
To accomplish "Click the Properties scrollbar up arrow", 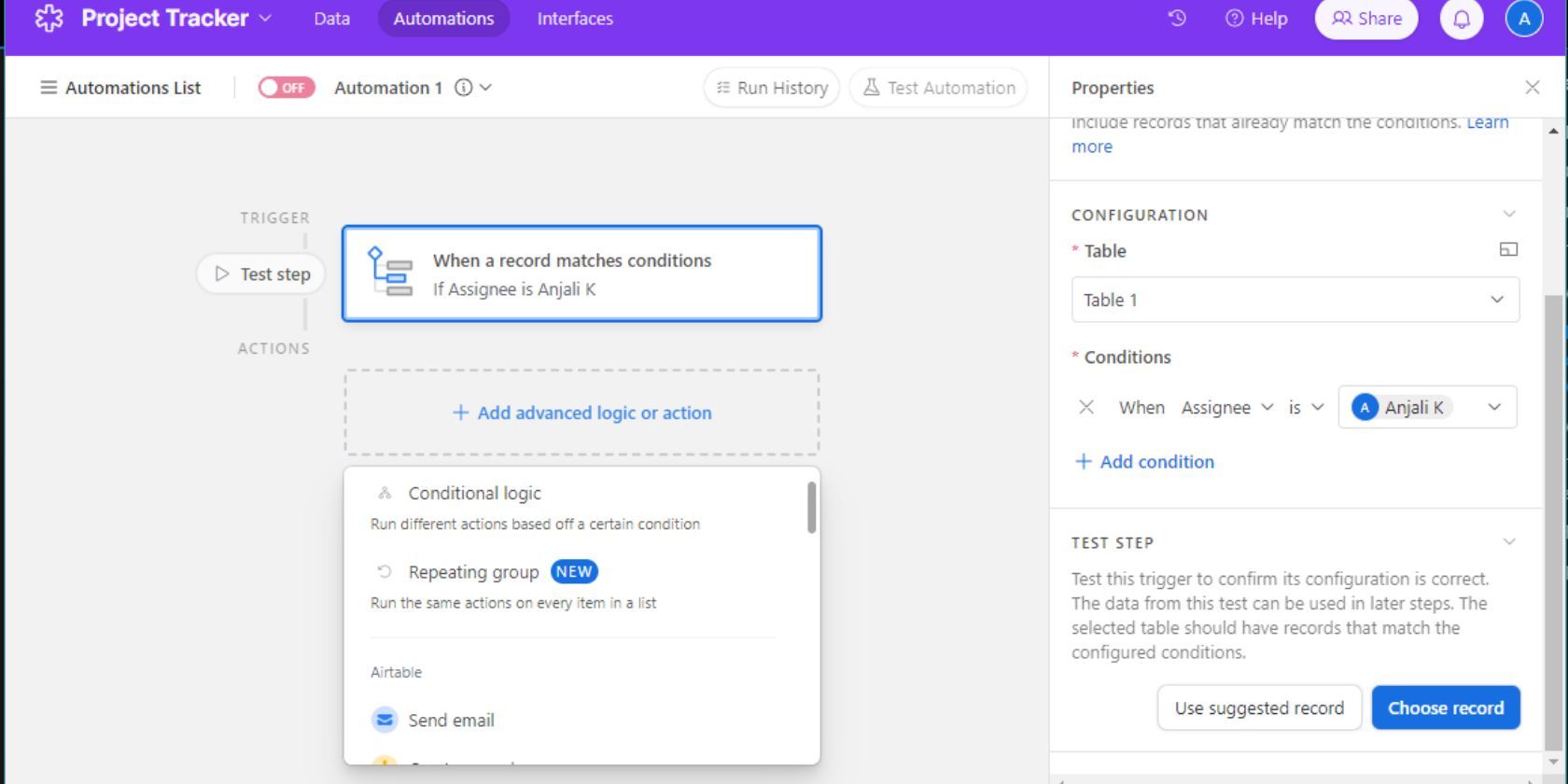I will coord(1553,131).
